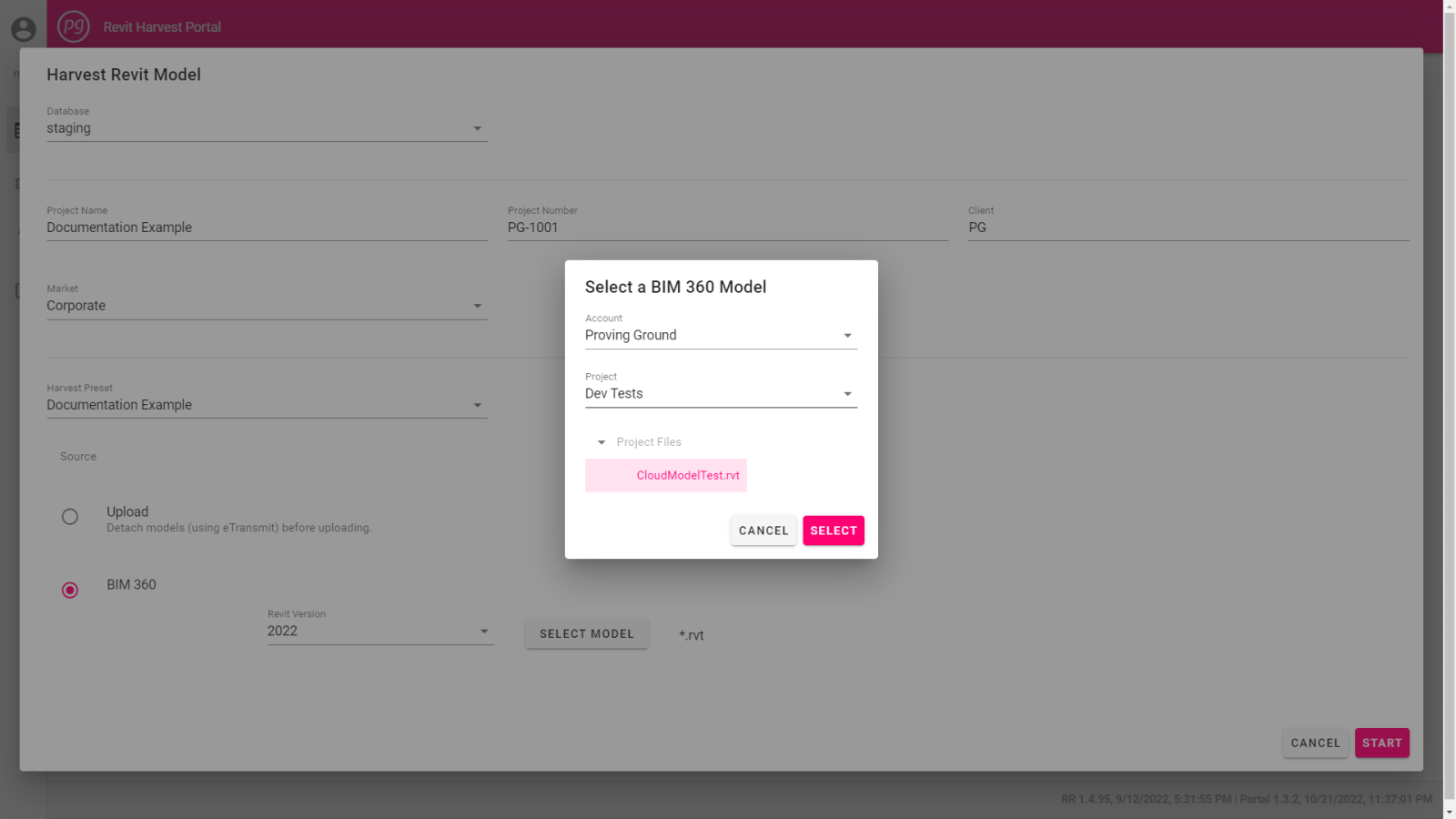Viewport: 1456px width, 819px height.
Task: Click the user profile avatar icon
Action: pos(23,29)
